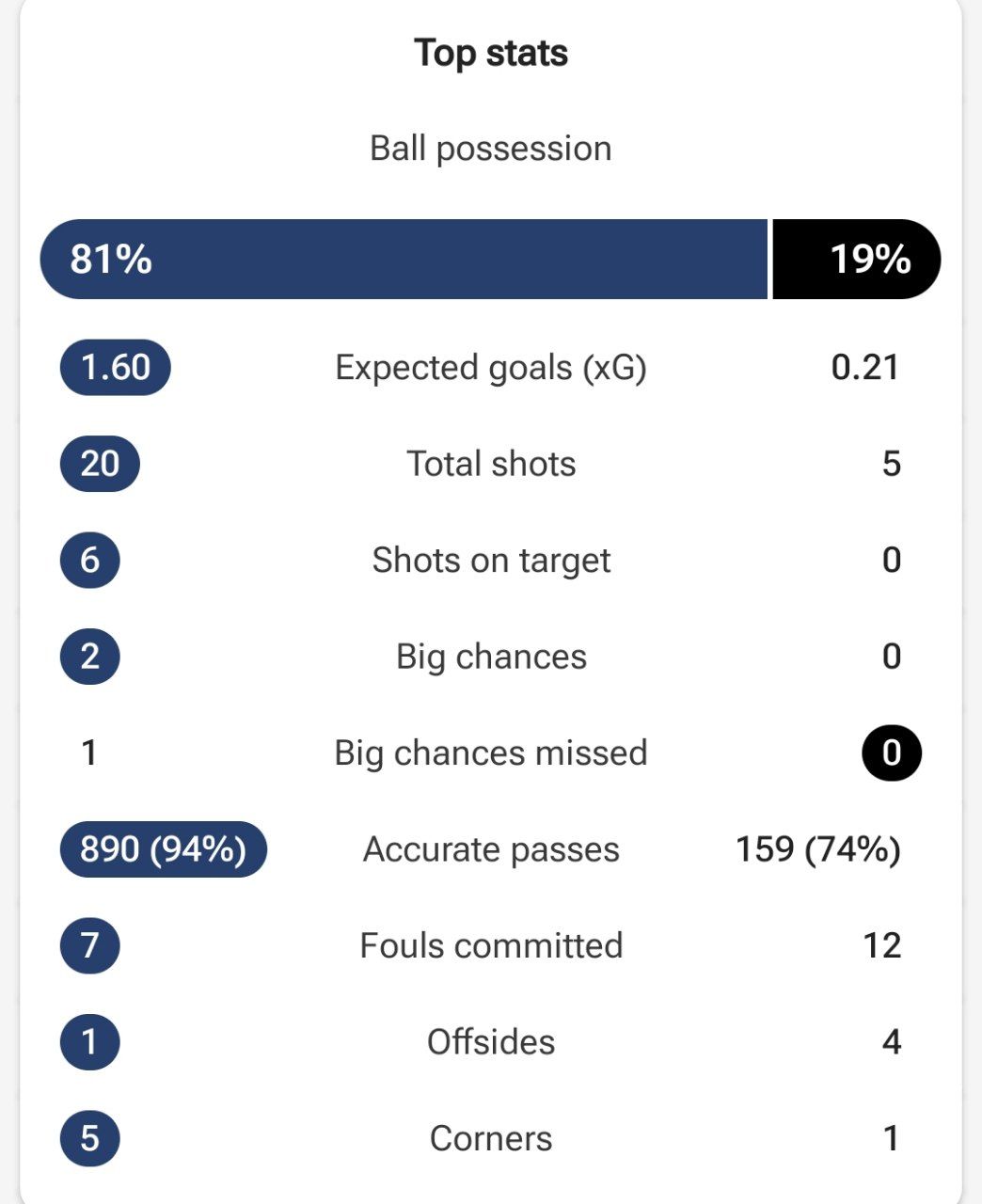
Task: Select the "Fouls committed" label
Action: [x=491, y=946]
